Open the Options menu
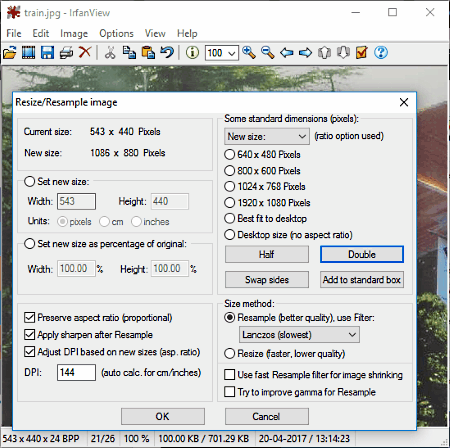Screen dimensions: 450x448 point(116,33)
